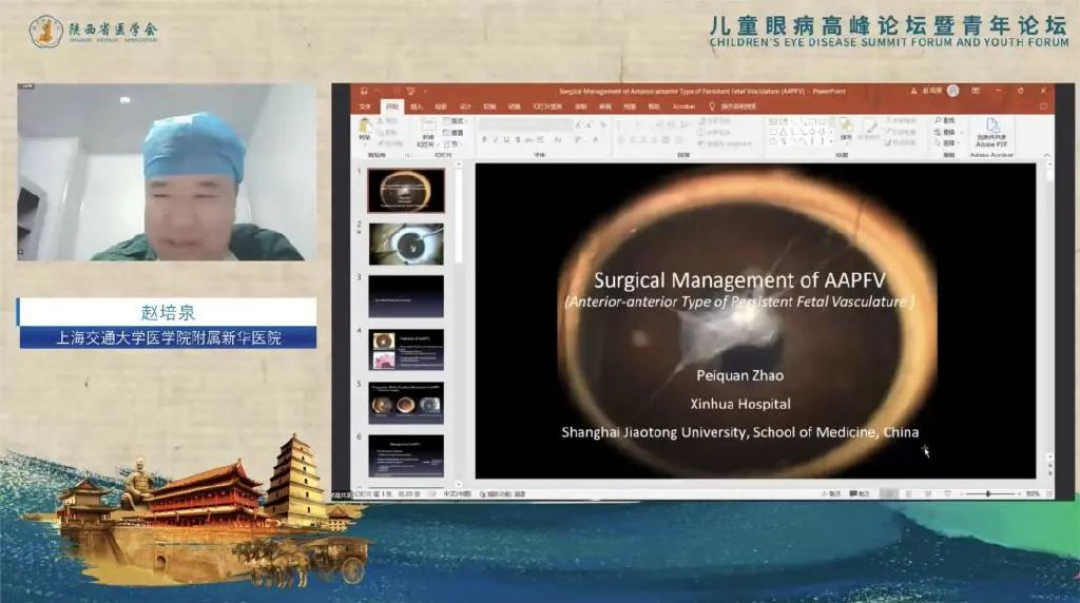Click the Tell Me search box

tap(738, 106)
